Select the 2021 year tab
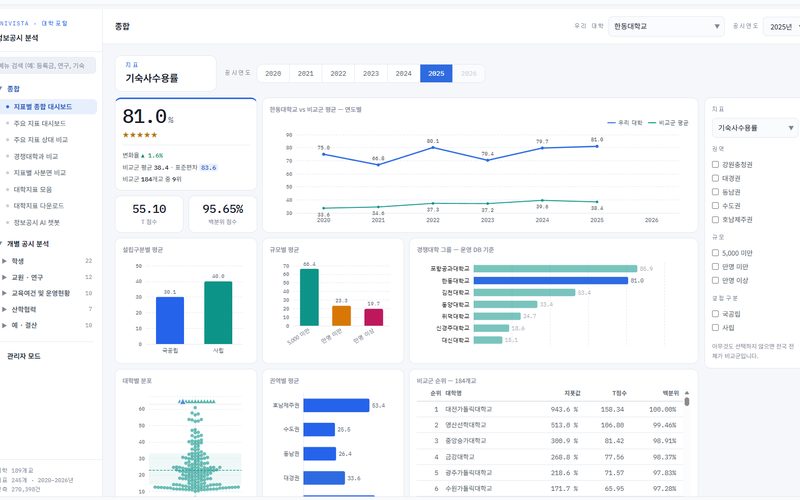 306,73
